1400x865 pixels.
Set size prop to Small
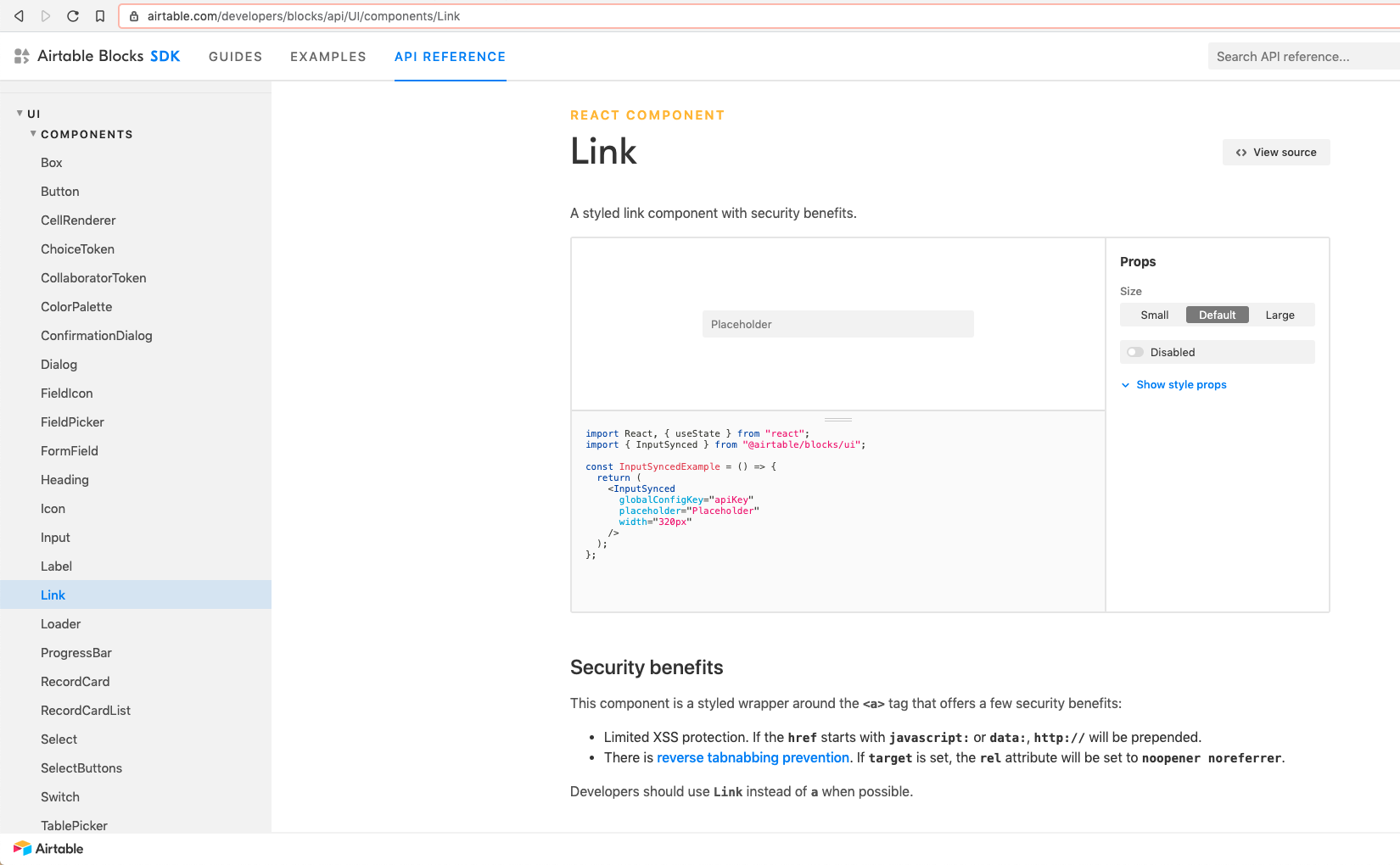1154,315
